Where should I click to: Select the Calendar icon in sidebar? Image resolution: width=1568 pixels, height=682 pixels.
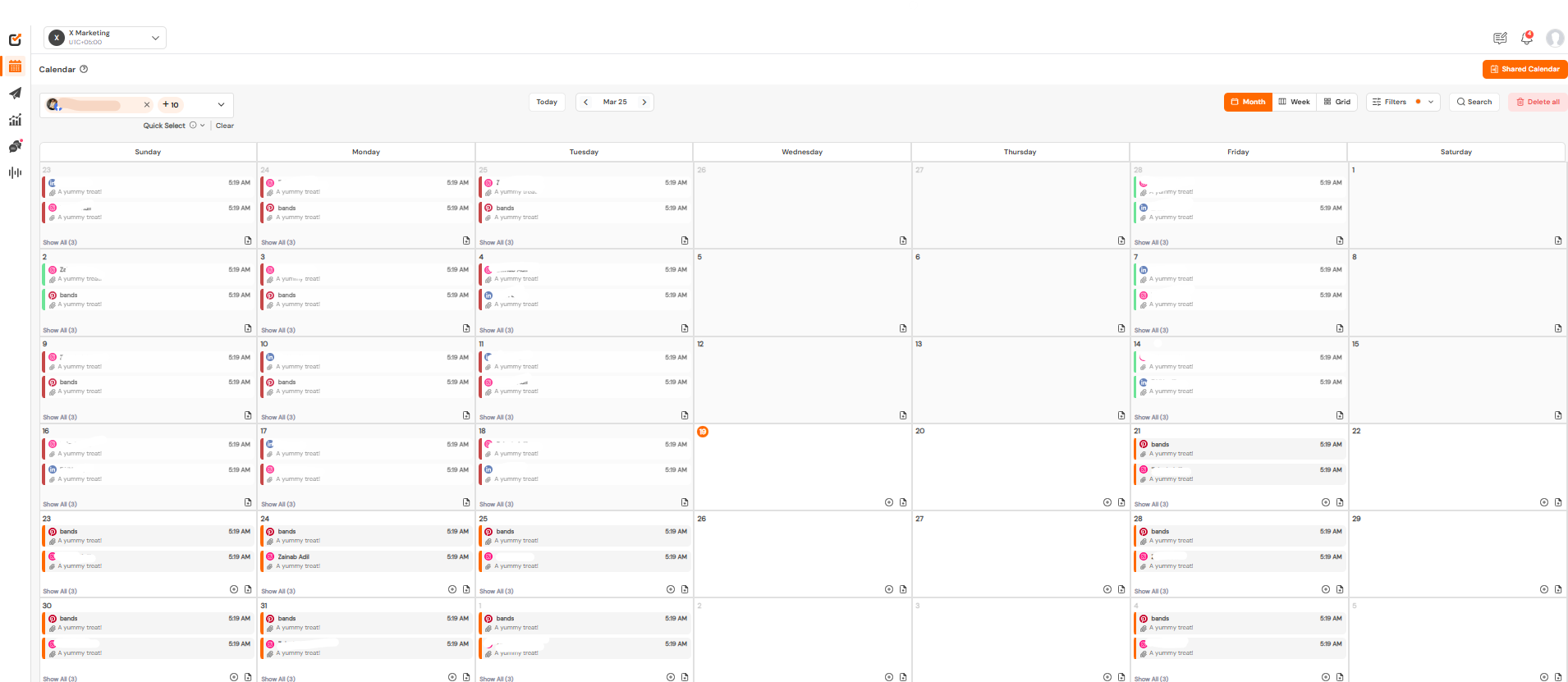(15, 66)
